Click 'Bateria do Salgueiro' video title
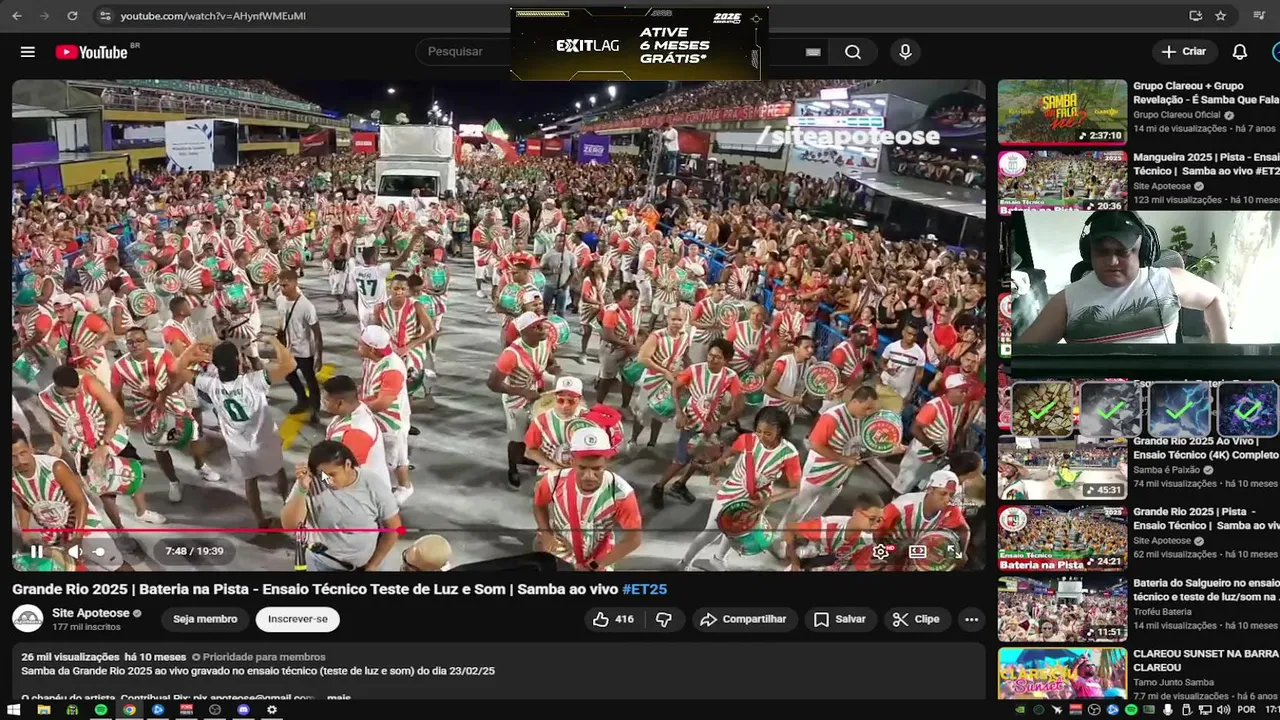The width and height of the screenshot is (1280, 720). click(1206, 590)
